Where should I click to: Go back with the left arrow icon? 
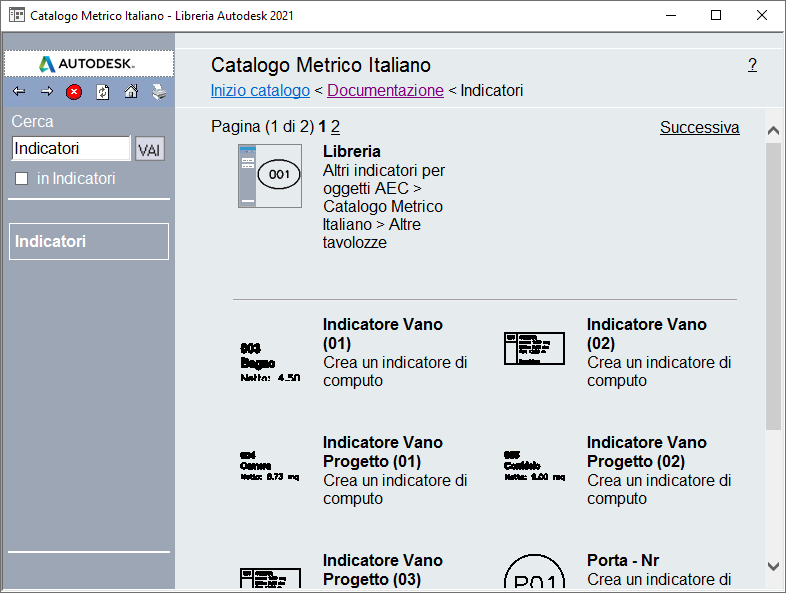[19, 92]
